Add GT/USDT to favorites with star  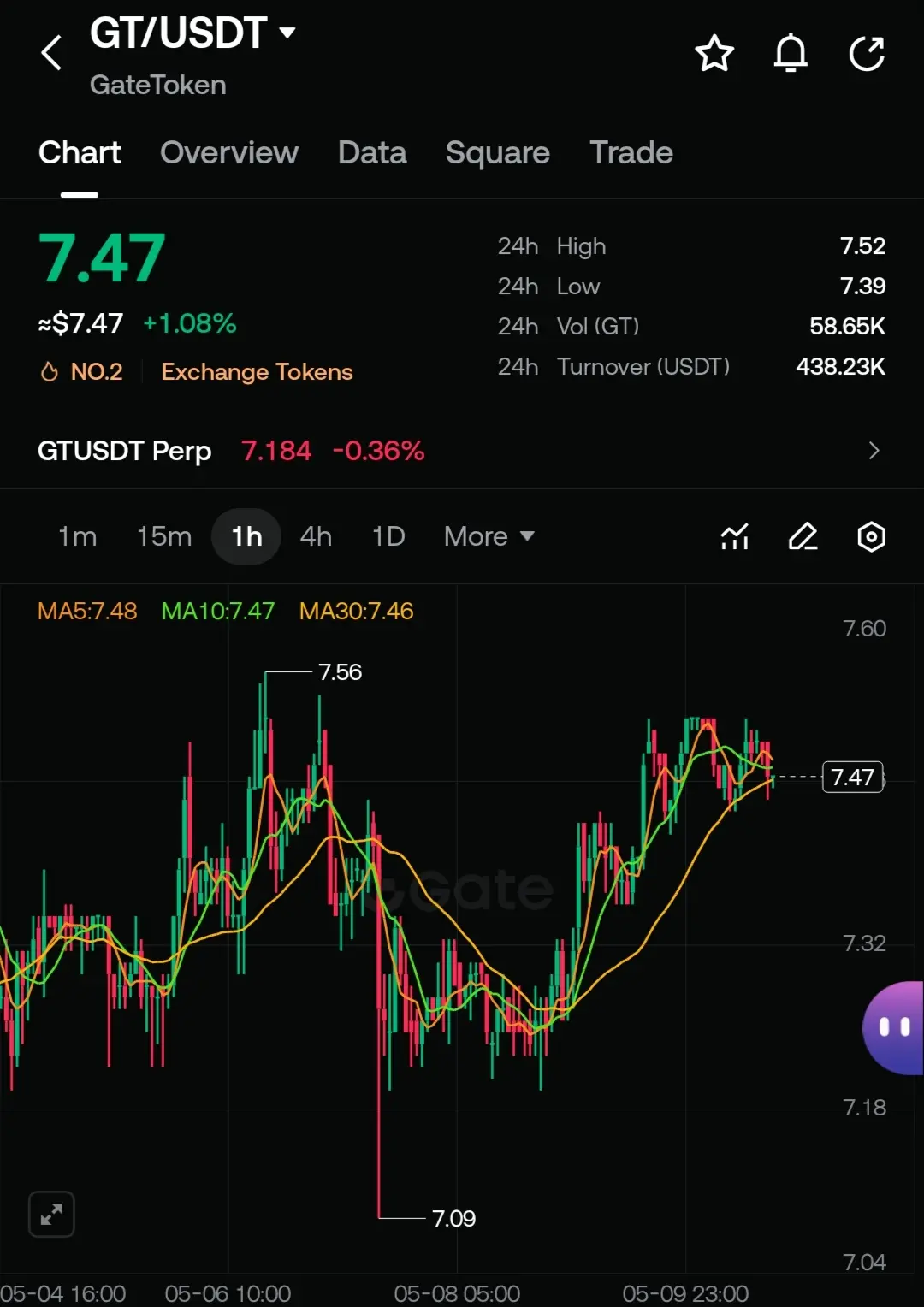point(714,53)
